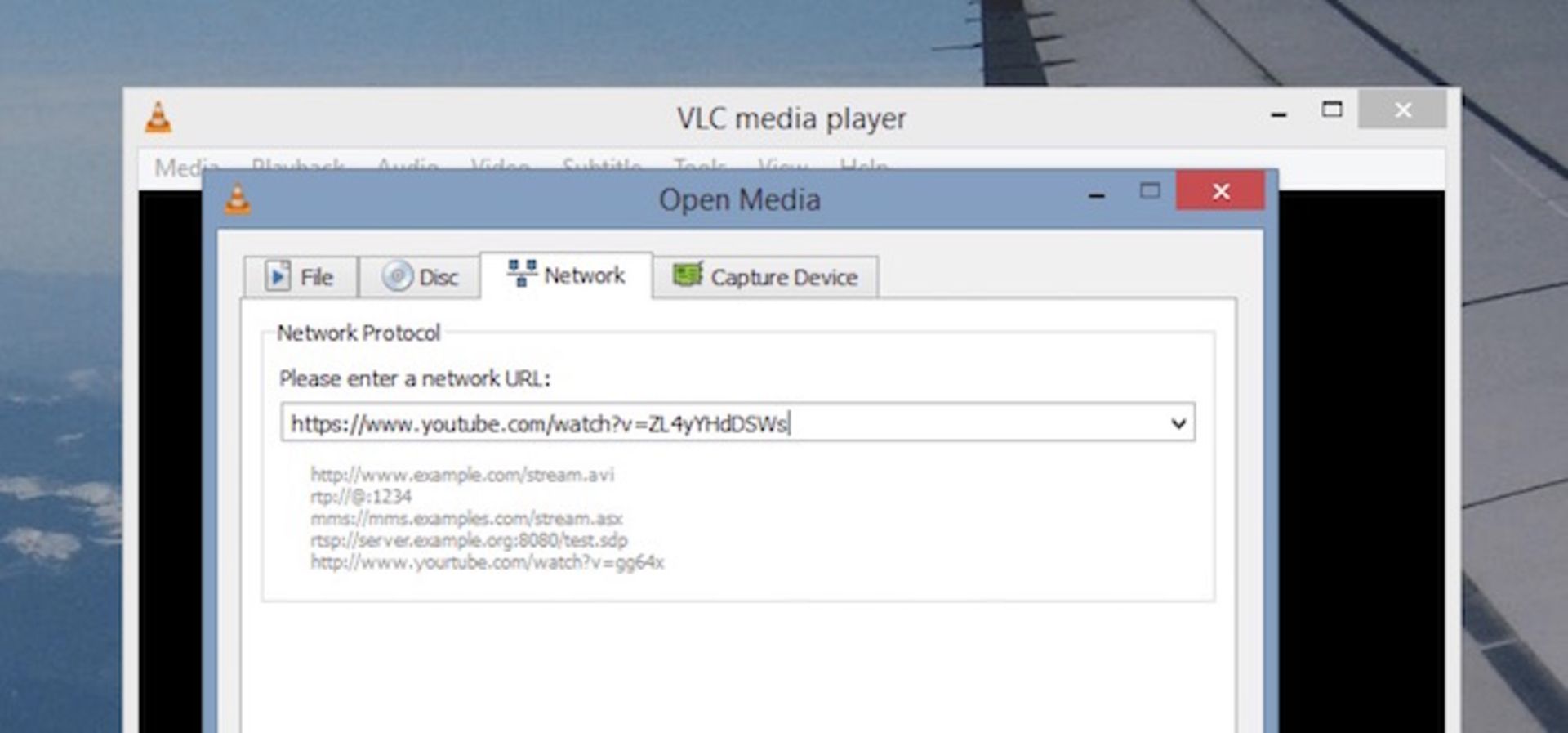
Task: Click the 'Please enter a network URL:' label
Action: (415, 378)
